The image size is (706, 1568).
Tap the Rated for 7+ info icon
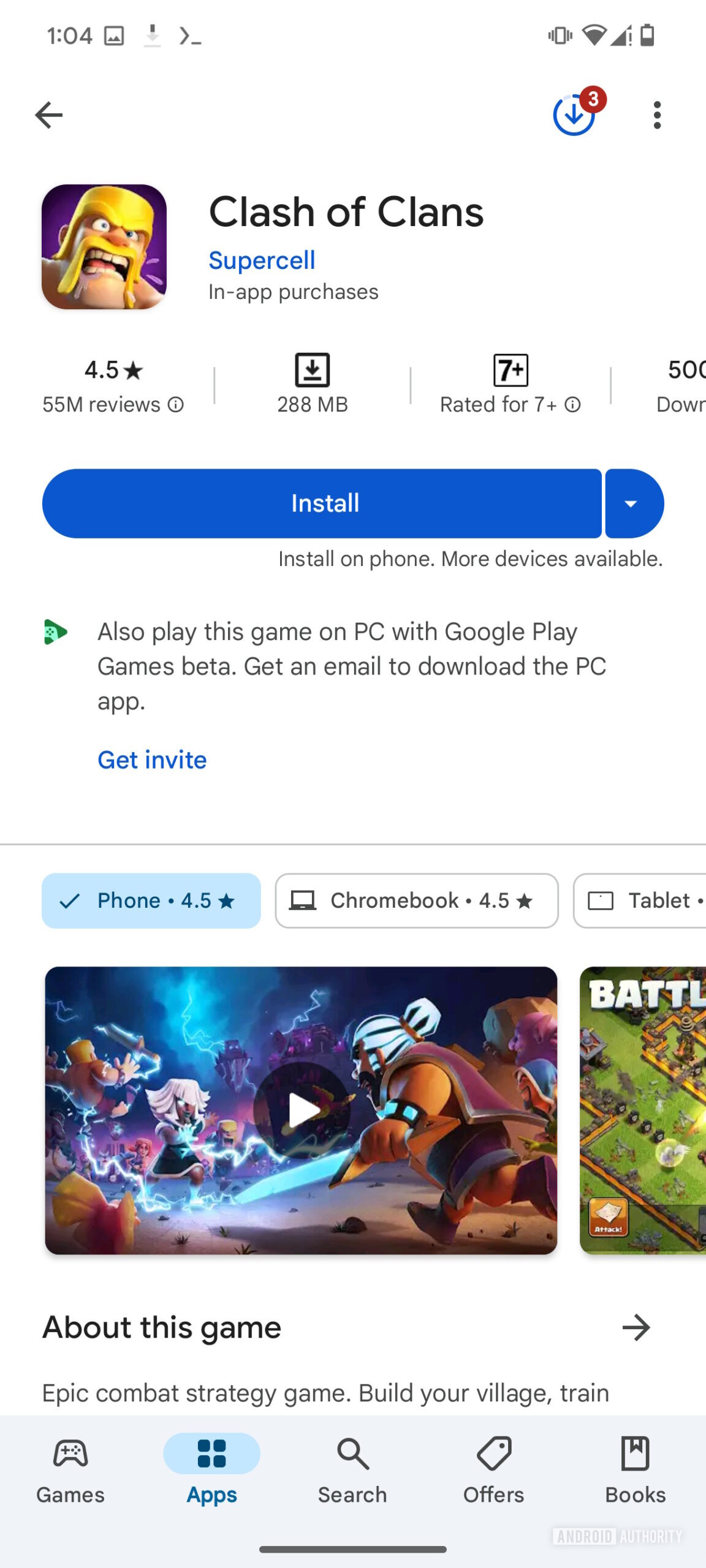(573, 405)
